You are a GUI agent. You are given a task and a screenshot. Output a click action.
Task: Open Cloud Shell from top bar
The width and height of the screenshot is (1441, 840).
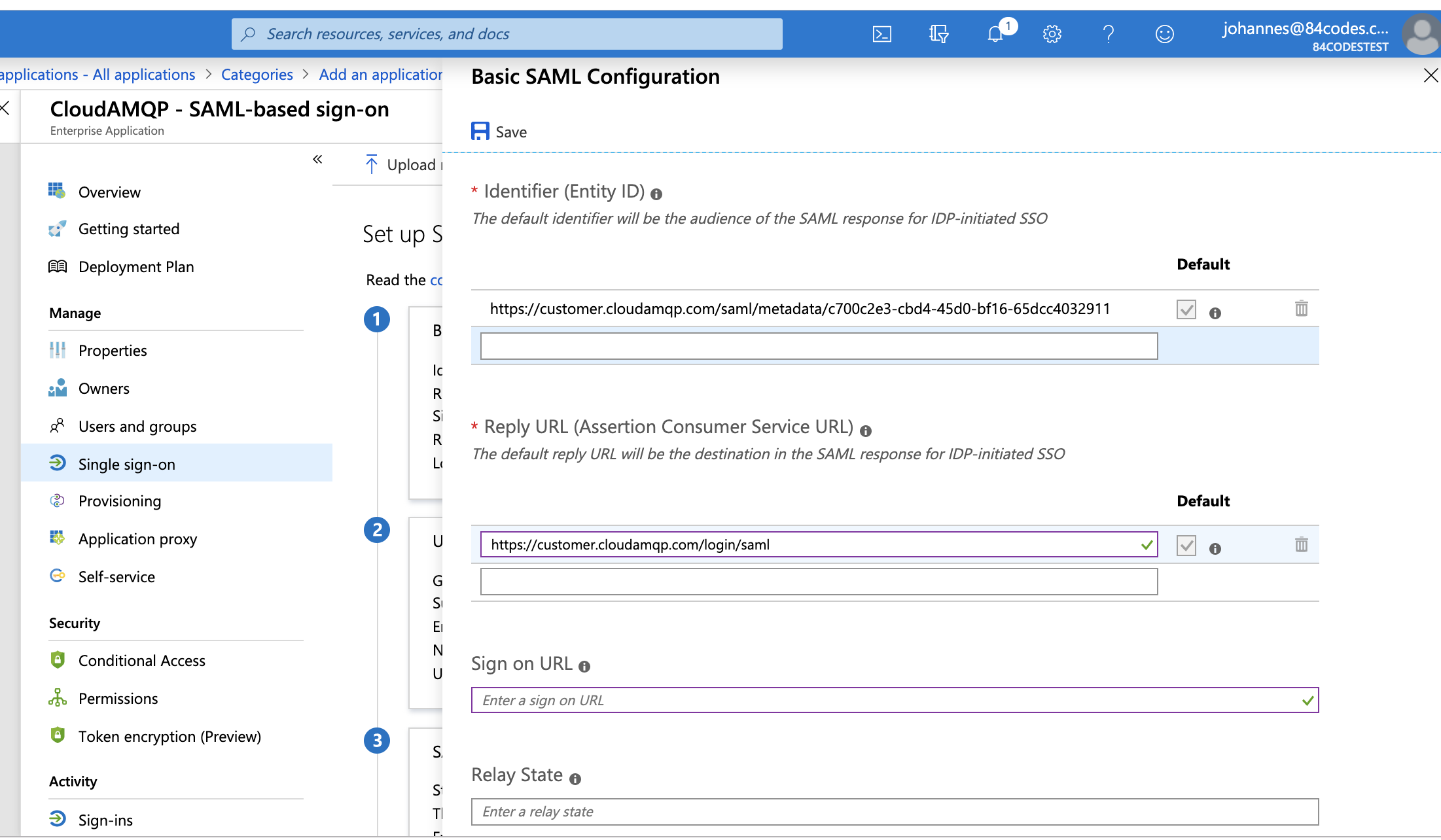click(881, 34)
